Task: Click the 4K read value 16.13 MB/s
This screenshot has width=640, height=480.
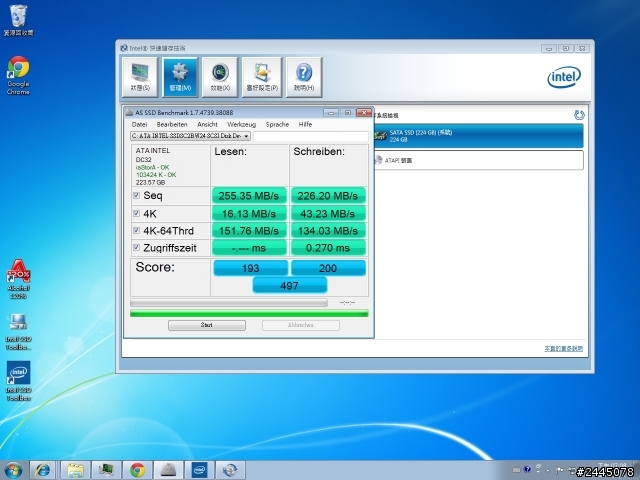Action: (x=249, y=213)
